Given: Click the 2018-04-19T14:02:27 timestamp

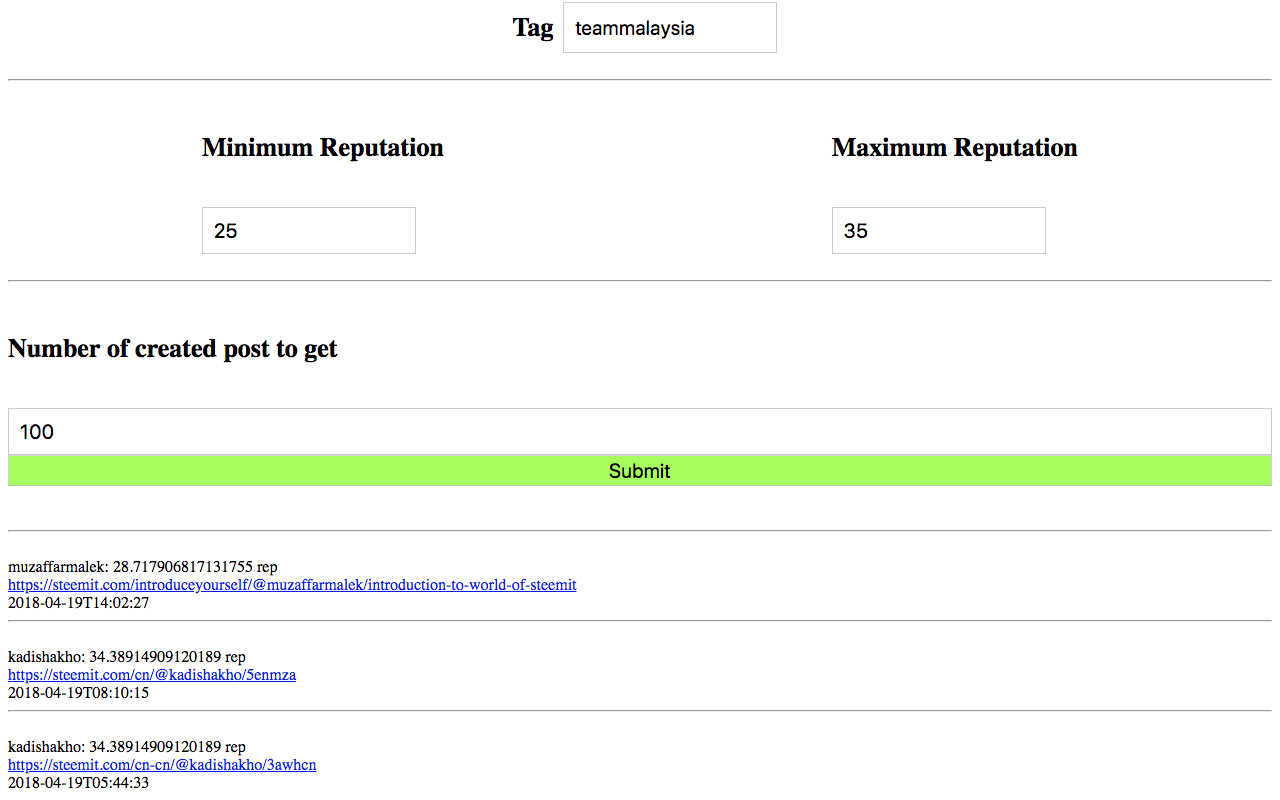Looking at the screenshot, I should pyautogui.click(x=78, y=603).
